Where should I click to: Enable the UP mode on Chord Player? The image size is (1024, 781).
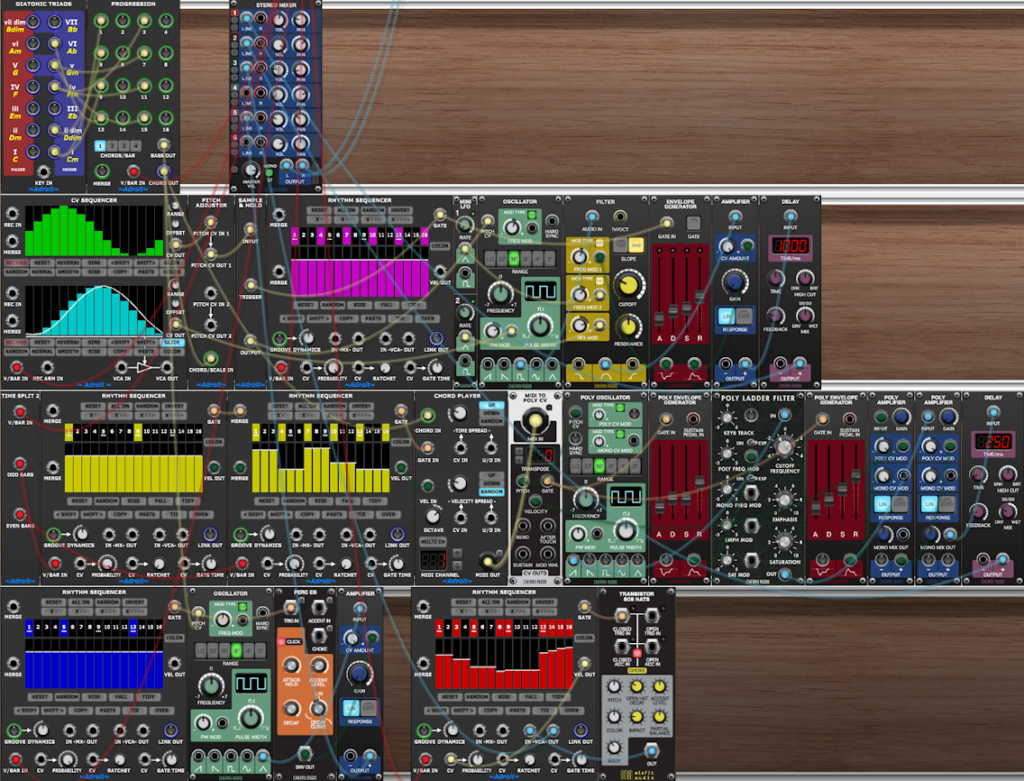pyautogui.click(x=490, y=405)
